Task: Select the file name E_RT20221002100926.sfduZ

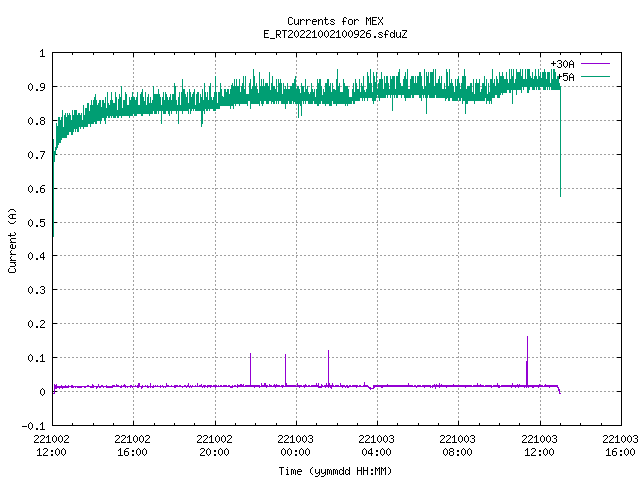Action: point(335,34)
